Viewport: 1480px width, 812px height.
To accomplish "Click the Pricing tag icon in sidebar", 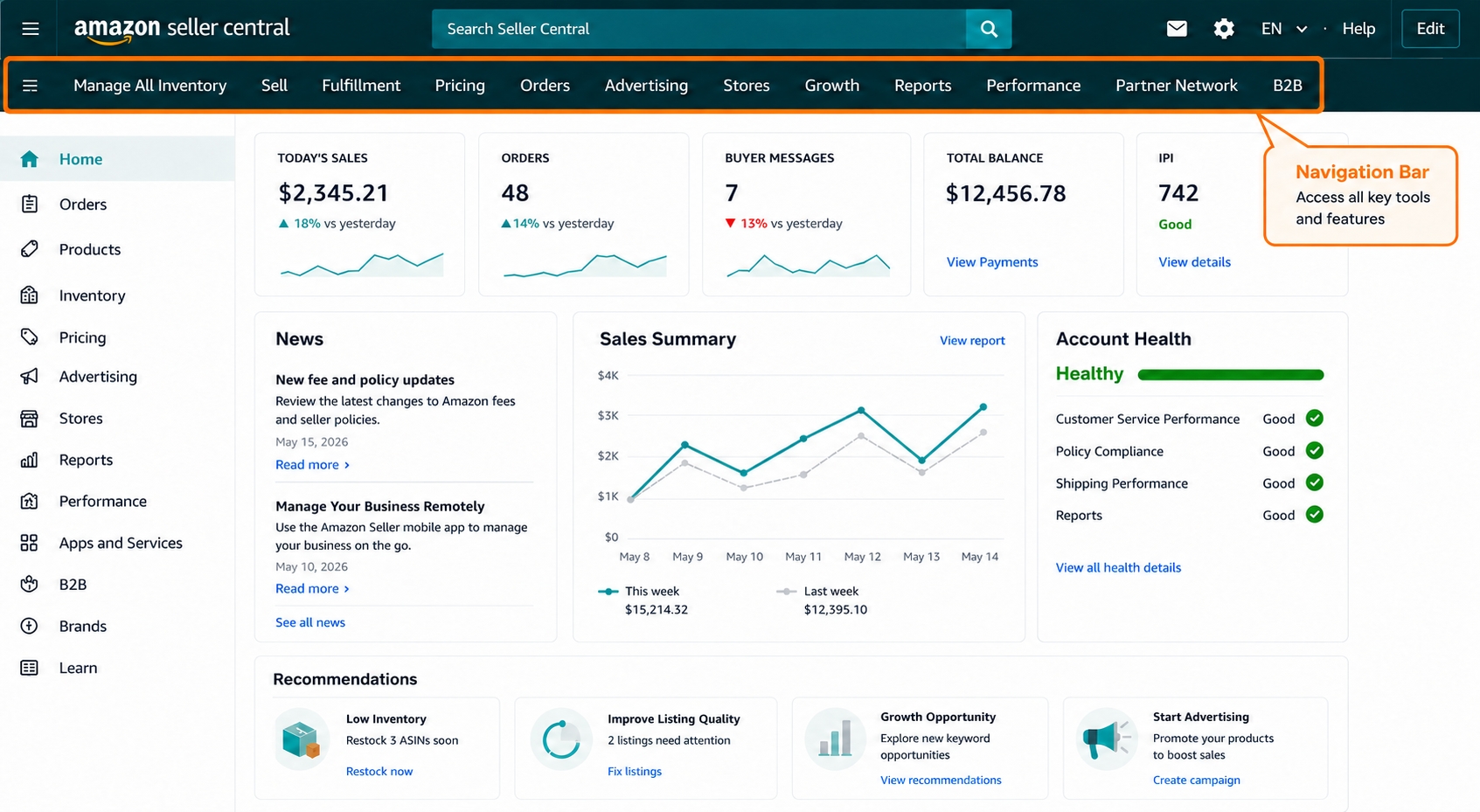I will click(29, 337).
